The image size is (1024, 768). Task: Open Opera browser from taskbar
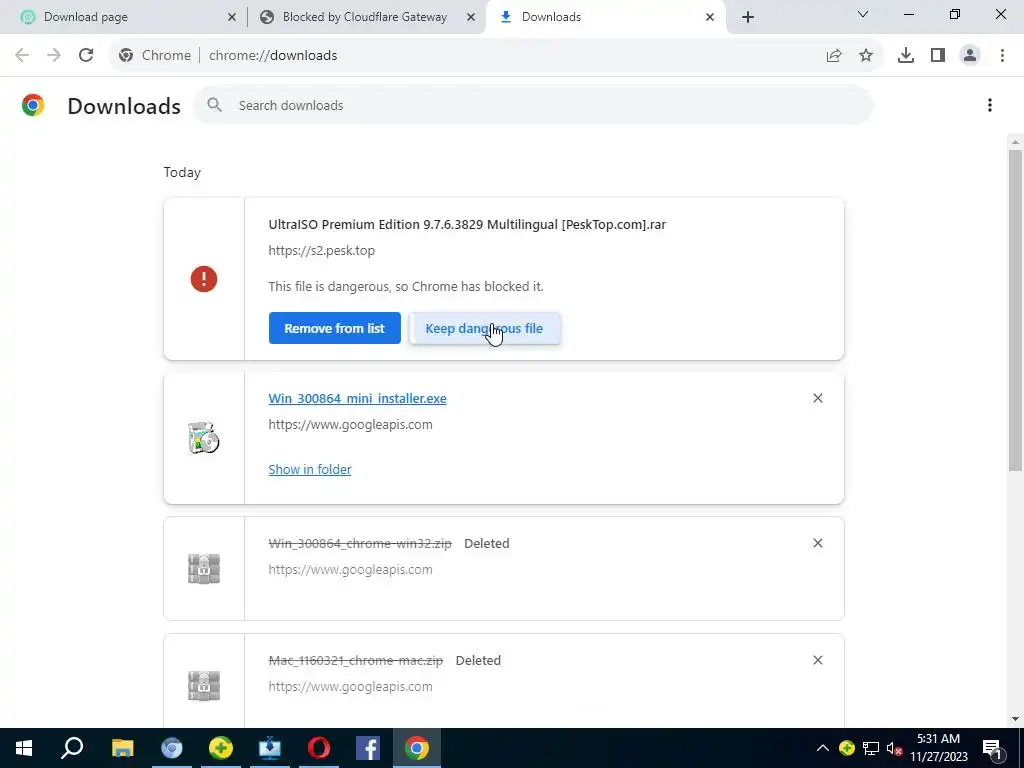(319, 748)
